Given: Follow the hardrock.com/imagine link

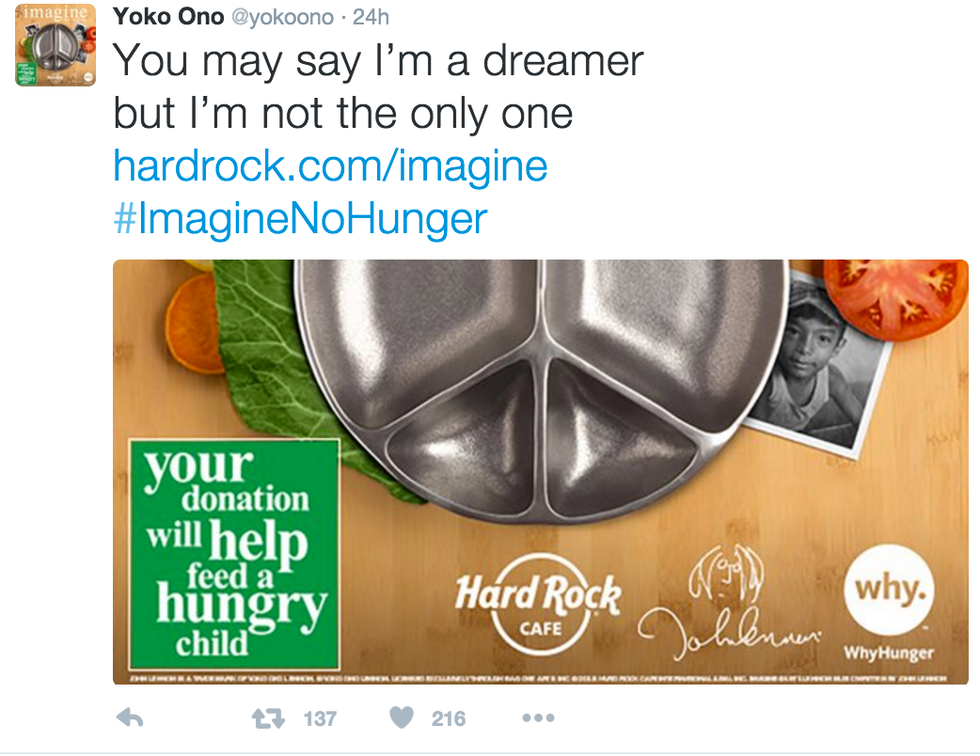Looking at the screenshot, I should coord(330,166).
